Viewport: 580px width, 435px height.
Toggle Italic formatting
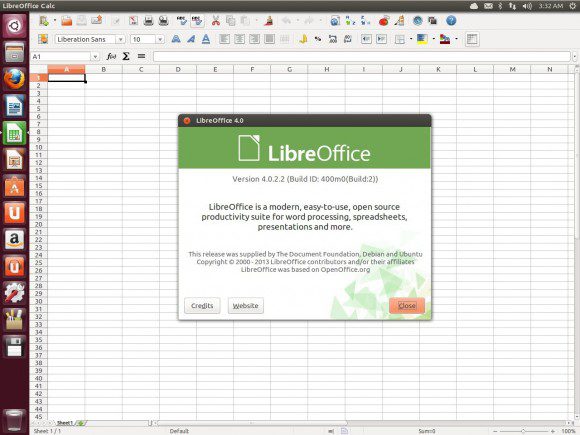pyautogui.click(x=191, y=39)
